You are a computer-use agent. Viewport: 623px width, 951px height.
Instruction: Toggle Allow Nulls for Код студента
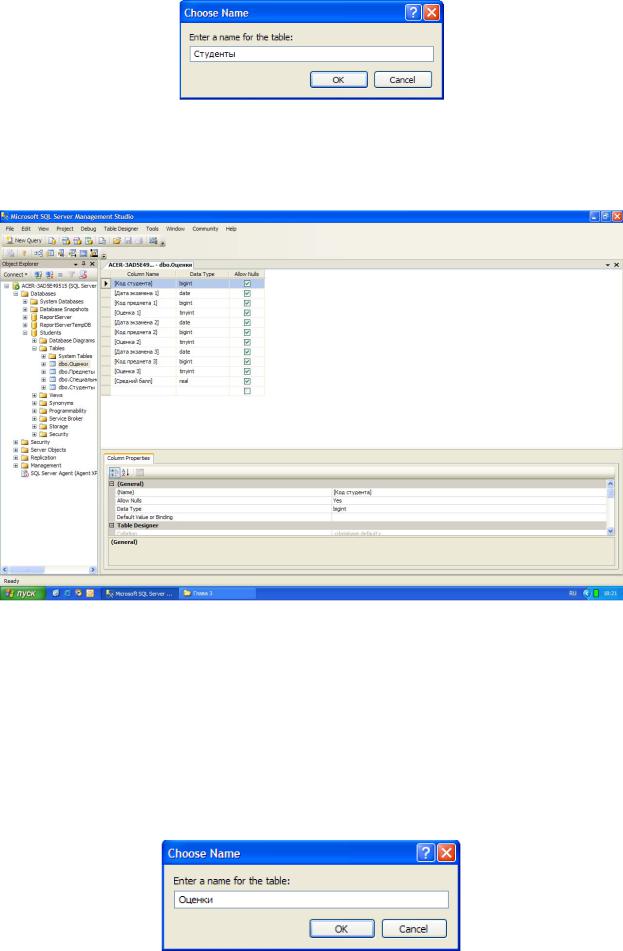(x=247, y=283)
